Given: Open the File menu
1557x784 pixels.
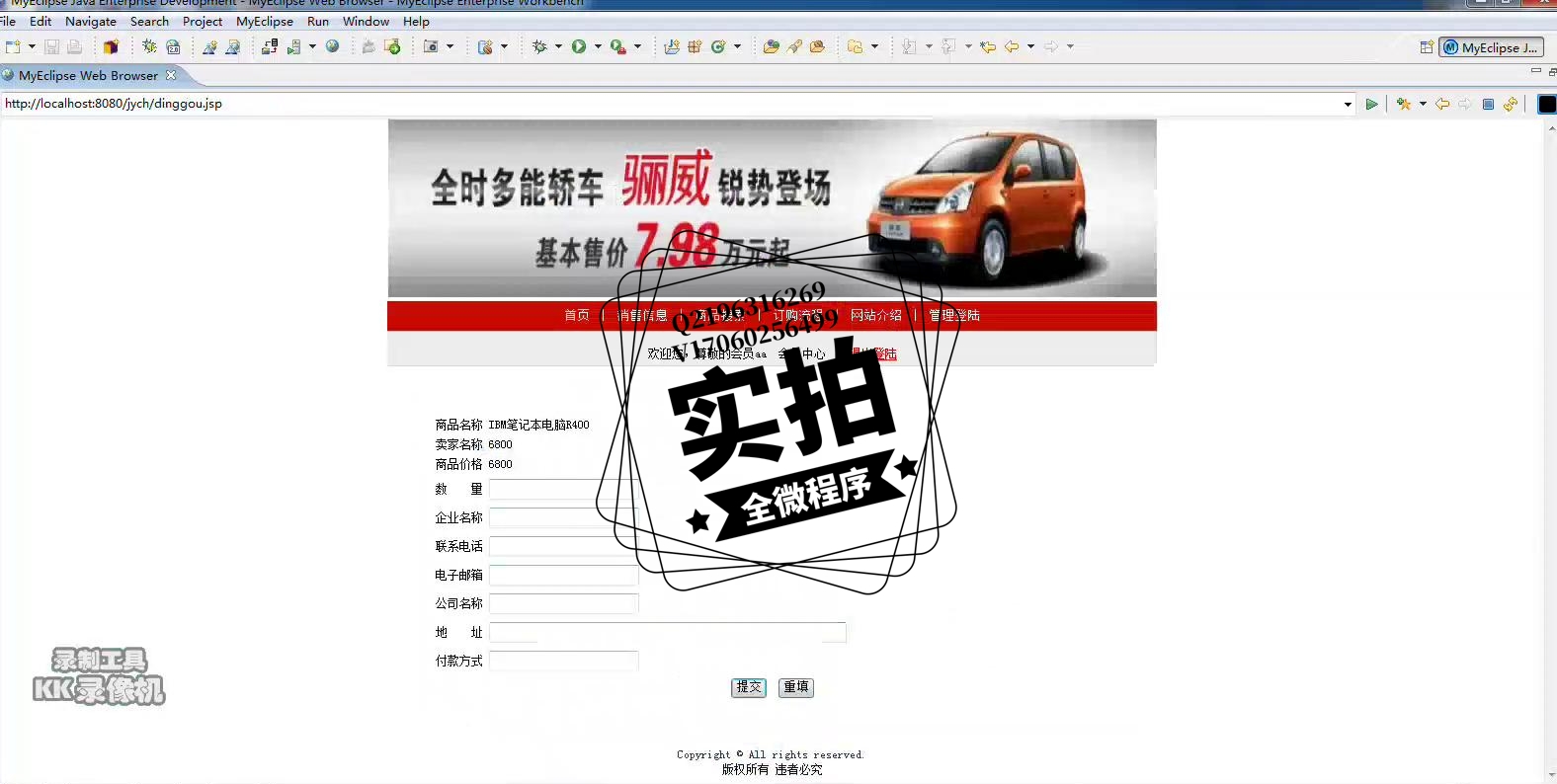Looking at the screenshot, I should click(x=8, y=21).
